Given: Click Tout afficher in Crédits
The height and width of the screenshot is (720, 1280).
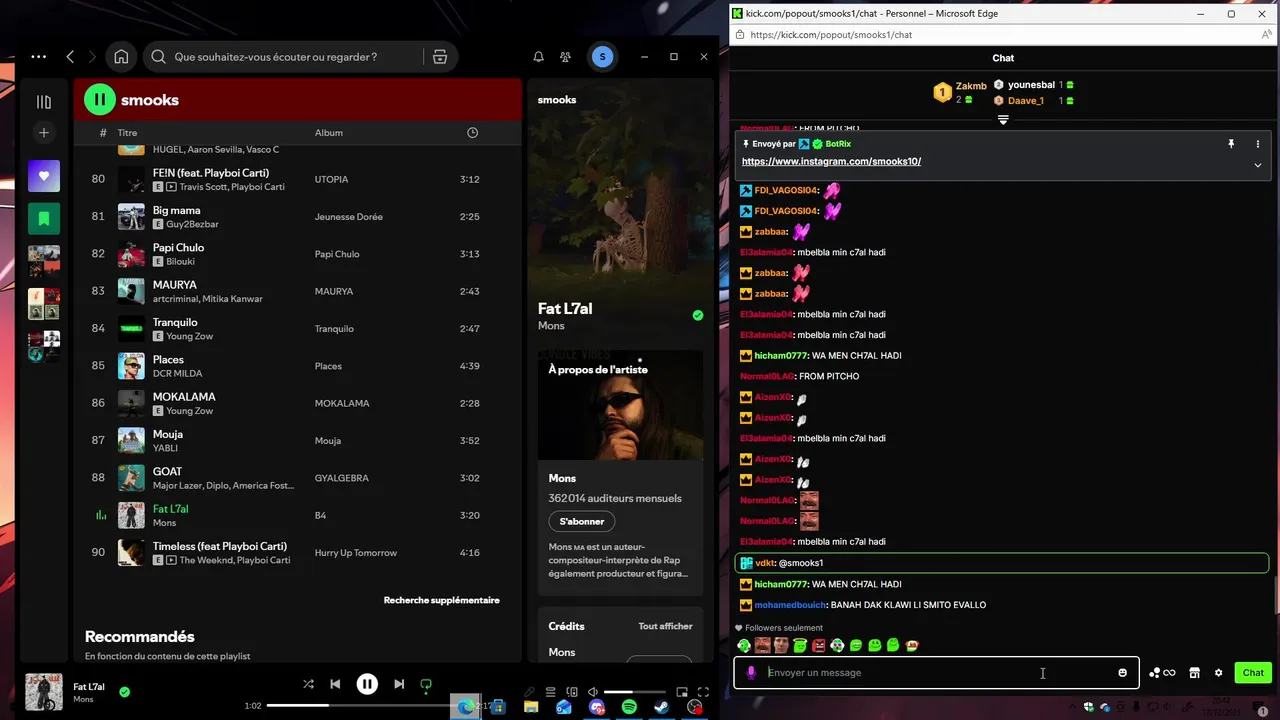Looking at the screenshot, I should (665, 626).
